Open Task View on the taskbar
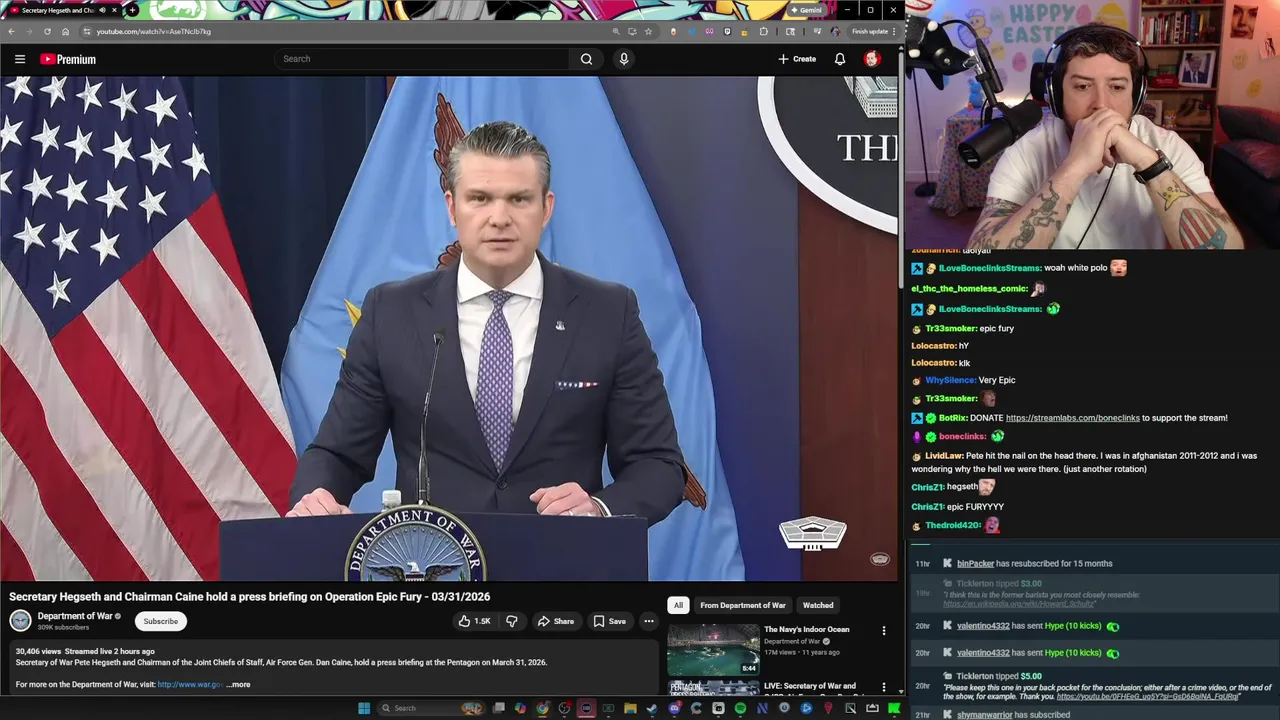This screenshot has height=720, width=1280. (x=499, y=708)
